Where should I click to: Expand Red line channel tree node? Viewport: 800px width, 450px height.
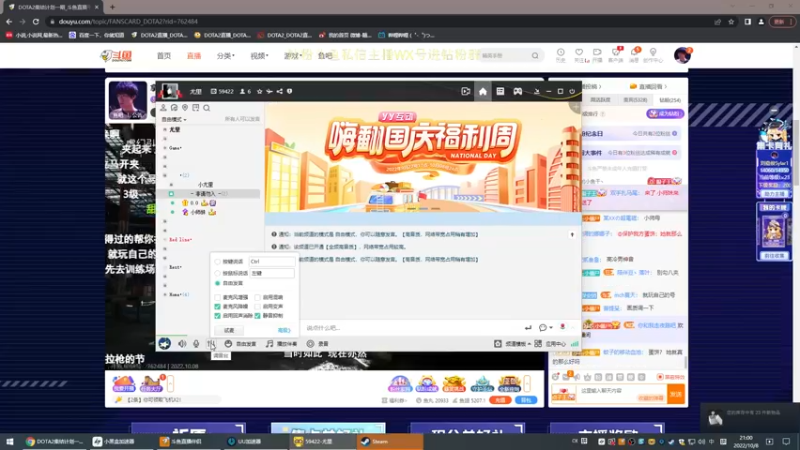(x=165, y=239)
